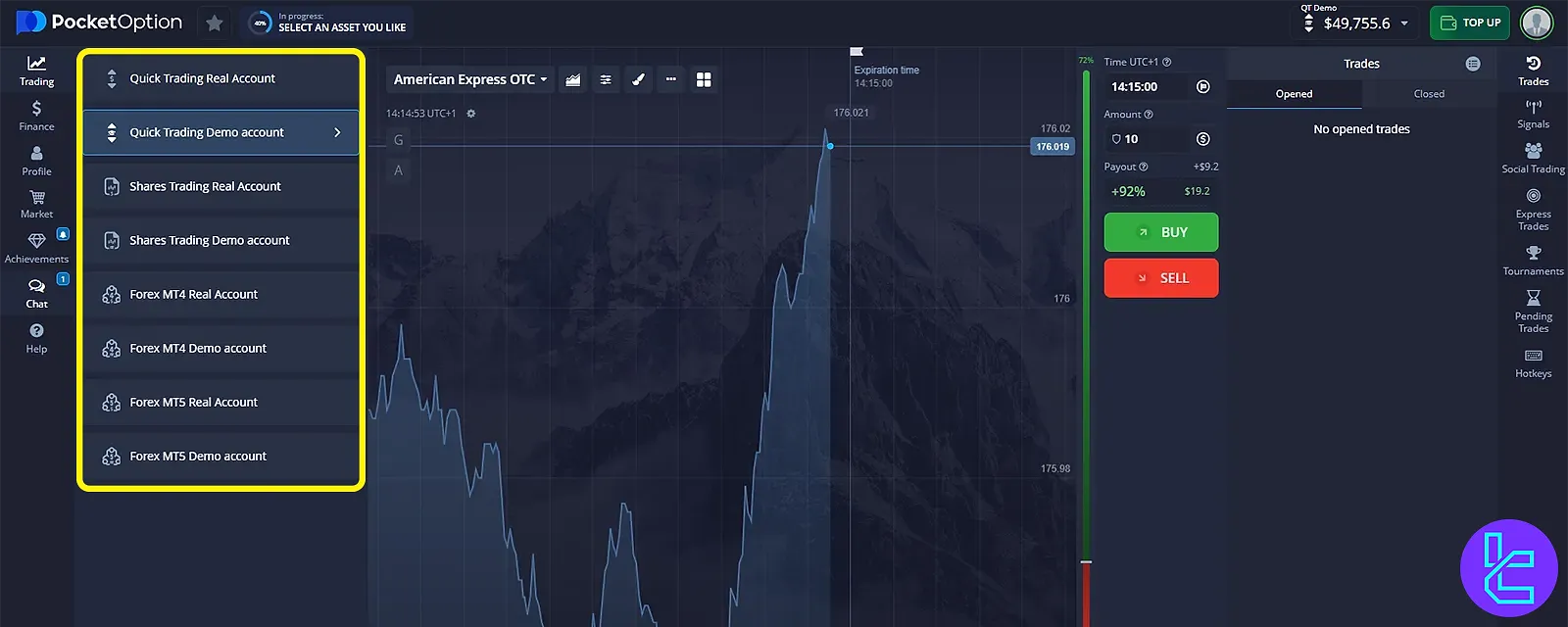Switch amount currency mode icon
This screenshot has width=1568, height=627.
1203,139
